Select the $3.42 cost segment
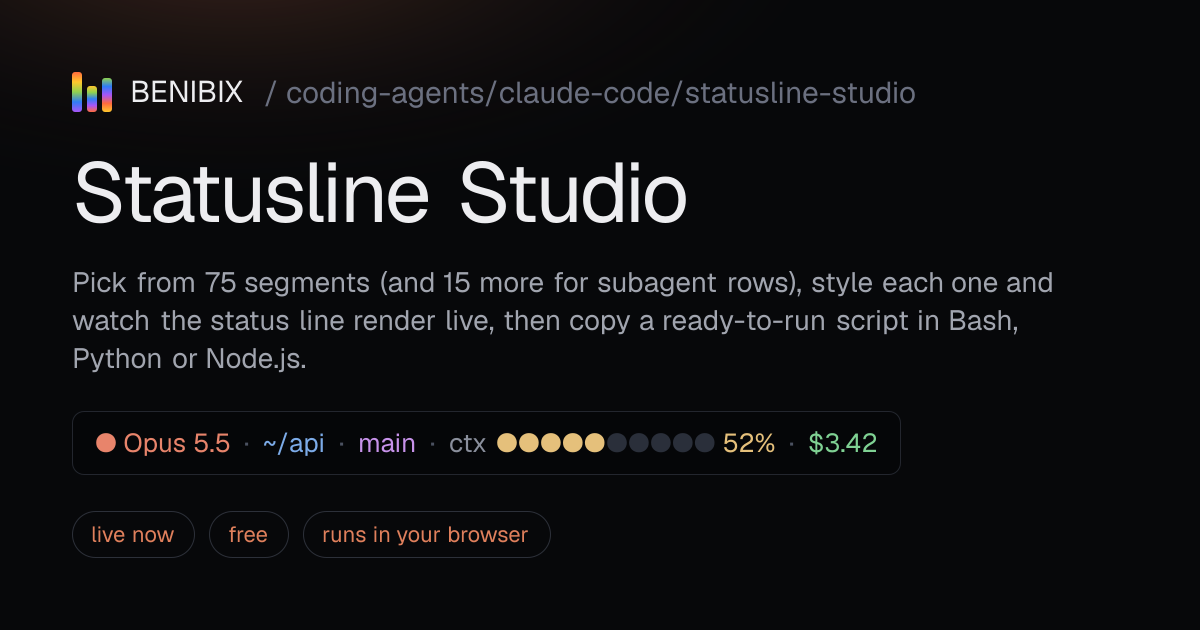Screen dimensions: 1200x630 pos(843,443)
